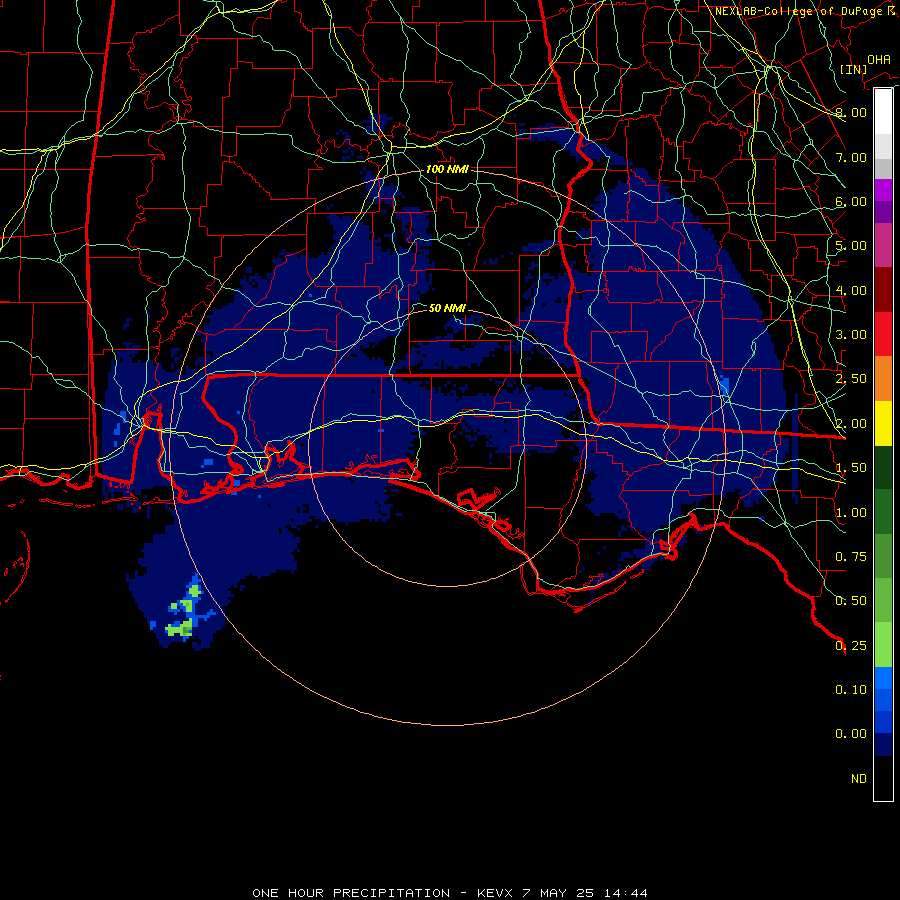900x900 pixels.
Task: Select the black ND swatch in legend
Action: pyautogui.click(x=883, y=778)
